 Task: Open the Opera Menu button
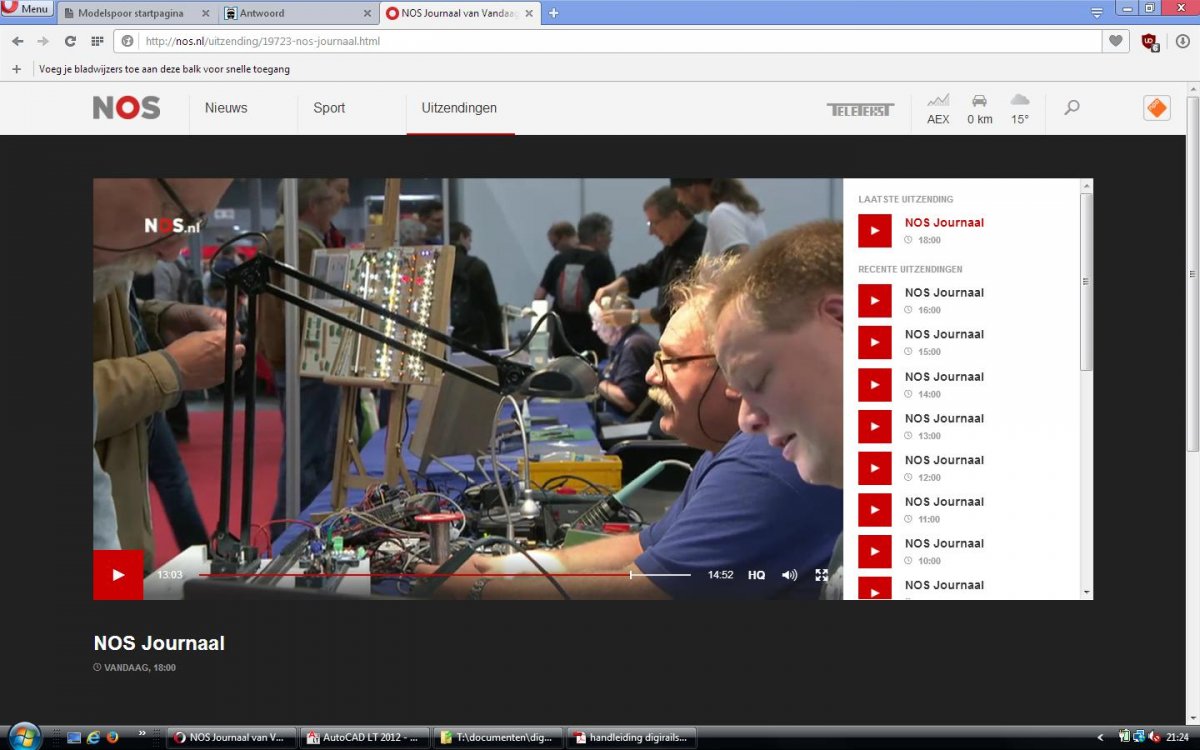tap(27, 9)
